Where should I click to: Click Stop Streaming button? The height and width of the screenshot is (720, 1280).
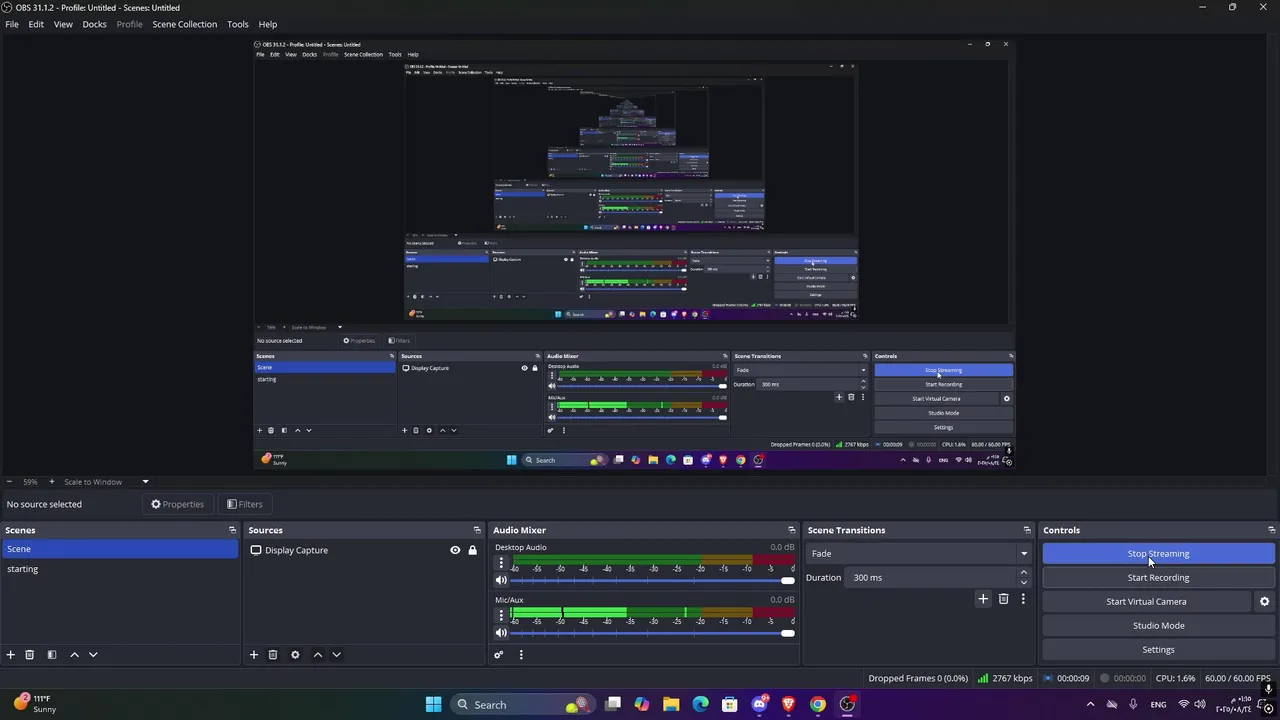(x=1158, y=554)
